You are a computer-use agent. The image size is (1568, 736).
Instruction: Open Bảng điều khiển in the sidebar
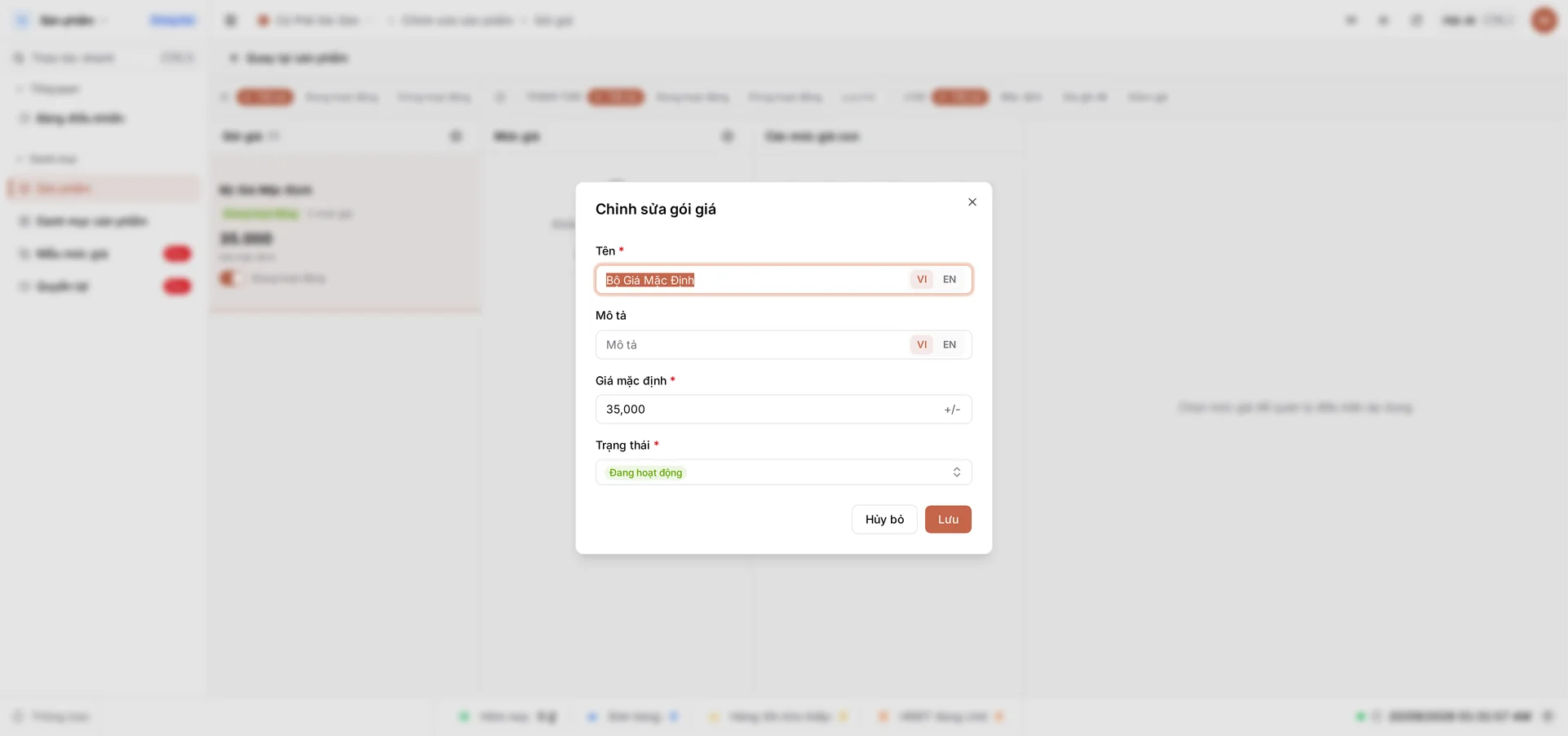click(x=79, y=118)
